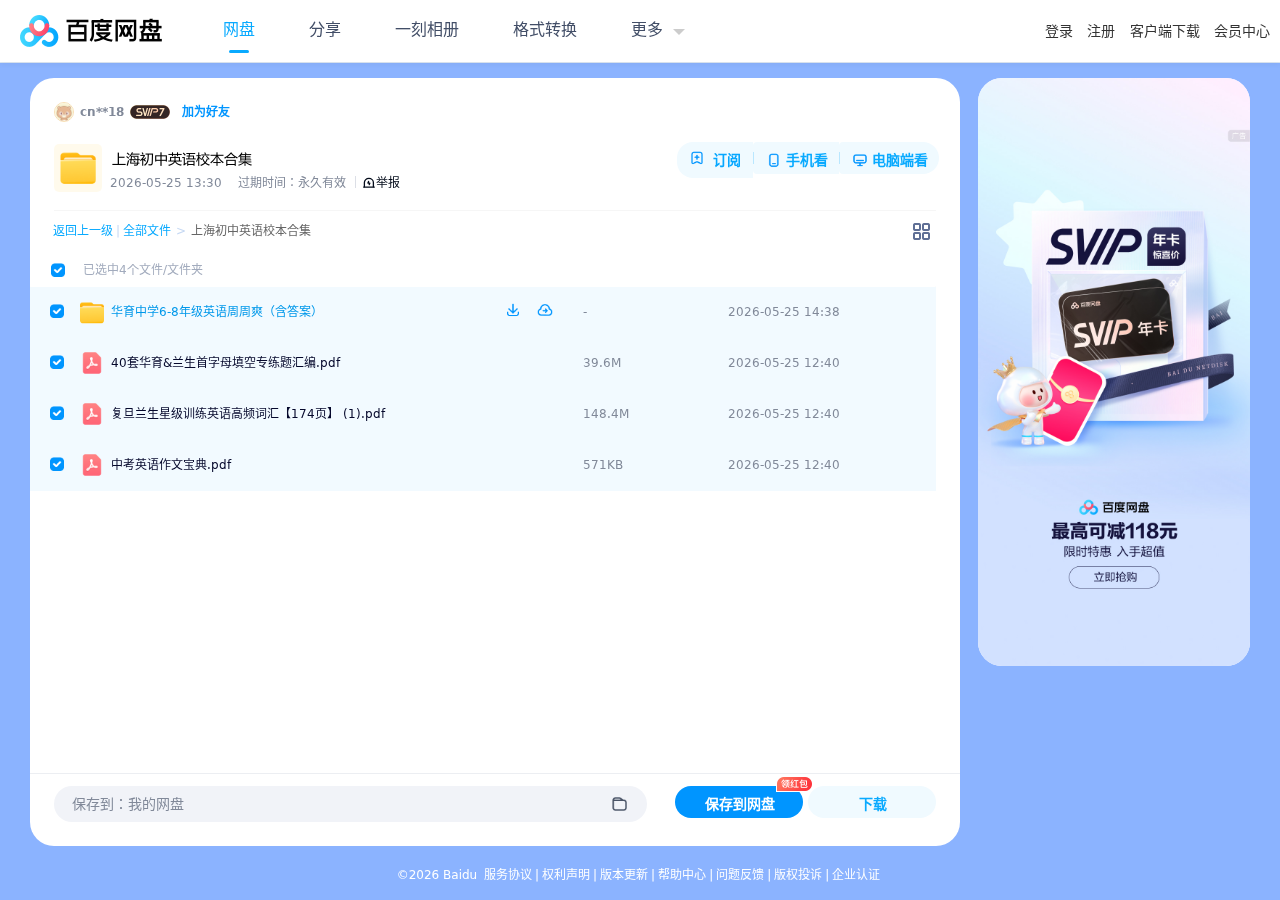Click PDF icon of 中考英语作文宝典
Screen dimensions: 1280x900
pyautogui.click(x=92, y=465)
